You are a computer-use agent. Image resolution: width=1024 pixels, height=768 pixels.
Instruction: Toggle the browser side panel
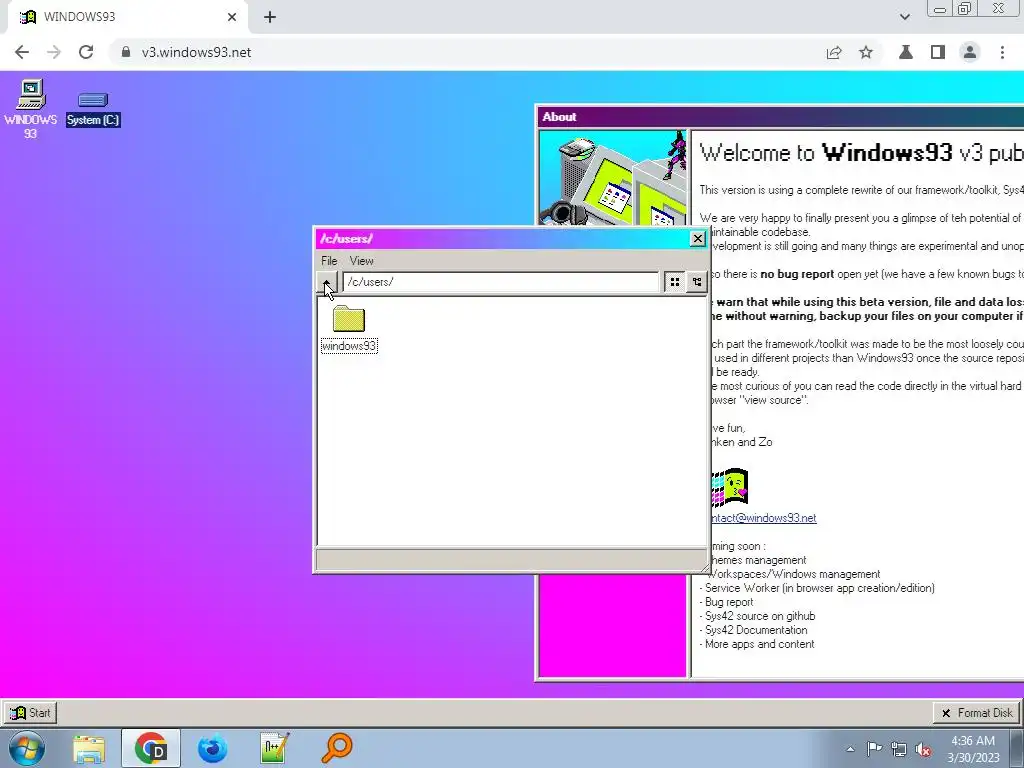point(938,52)
